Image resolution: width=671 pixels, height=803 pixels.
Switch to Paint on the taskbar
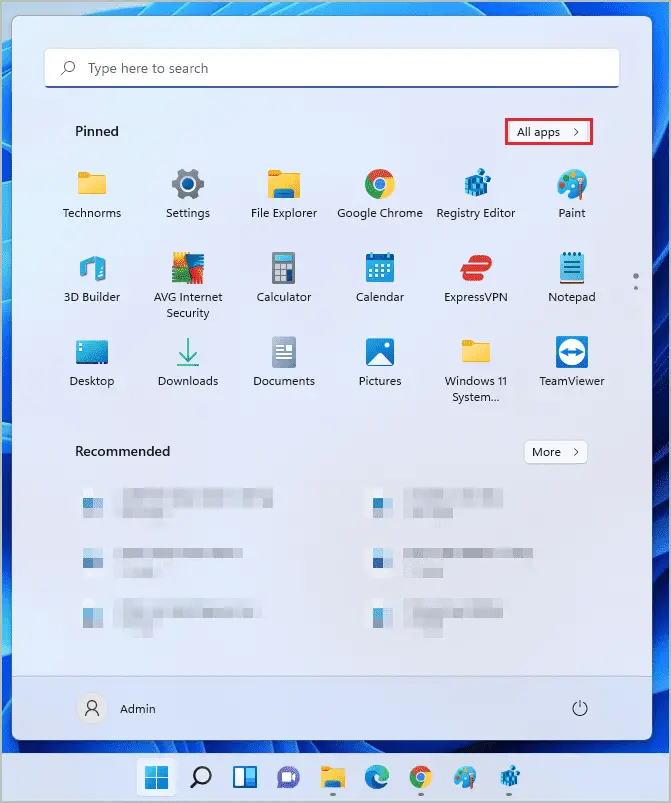465,777
